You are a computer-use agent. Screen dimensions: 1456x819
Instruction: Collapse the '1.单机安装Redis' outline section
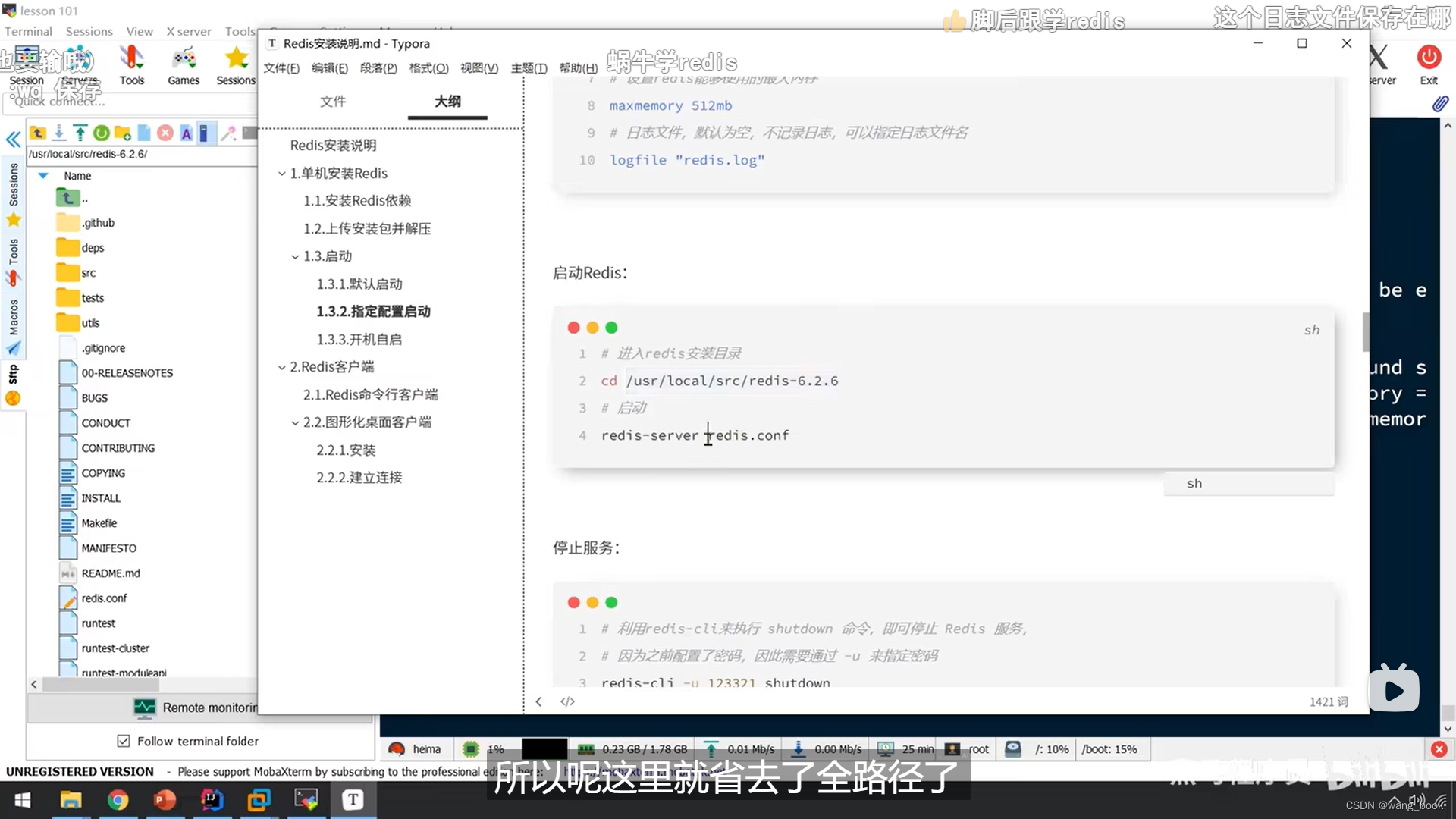tap(281, 173)
